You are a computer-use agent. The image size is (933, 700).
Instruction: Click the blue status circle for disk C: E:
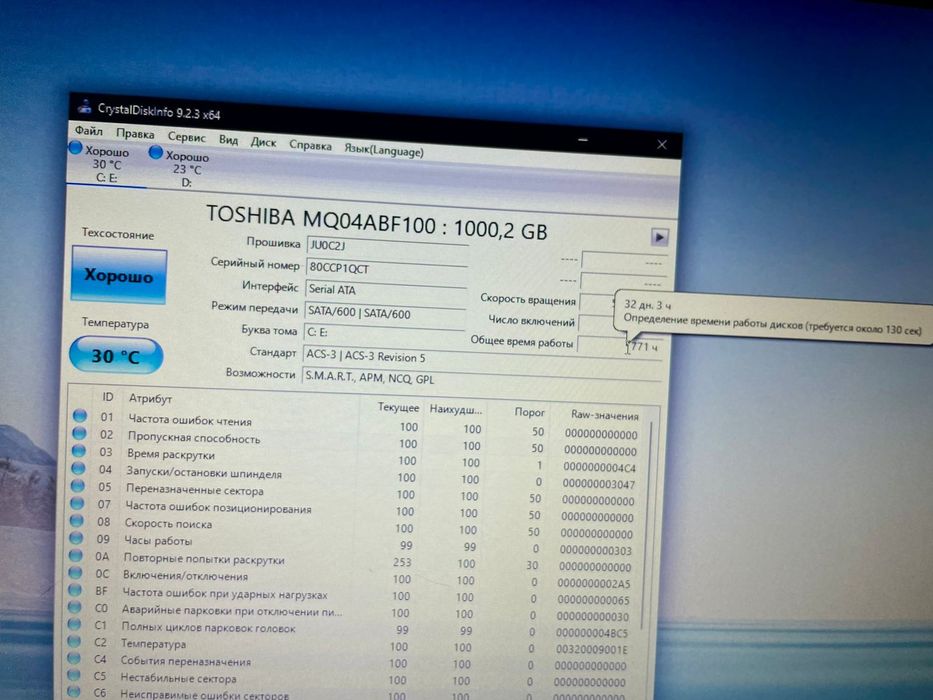[x=76, y=148]
